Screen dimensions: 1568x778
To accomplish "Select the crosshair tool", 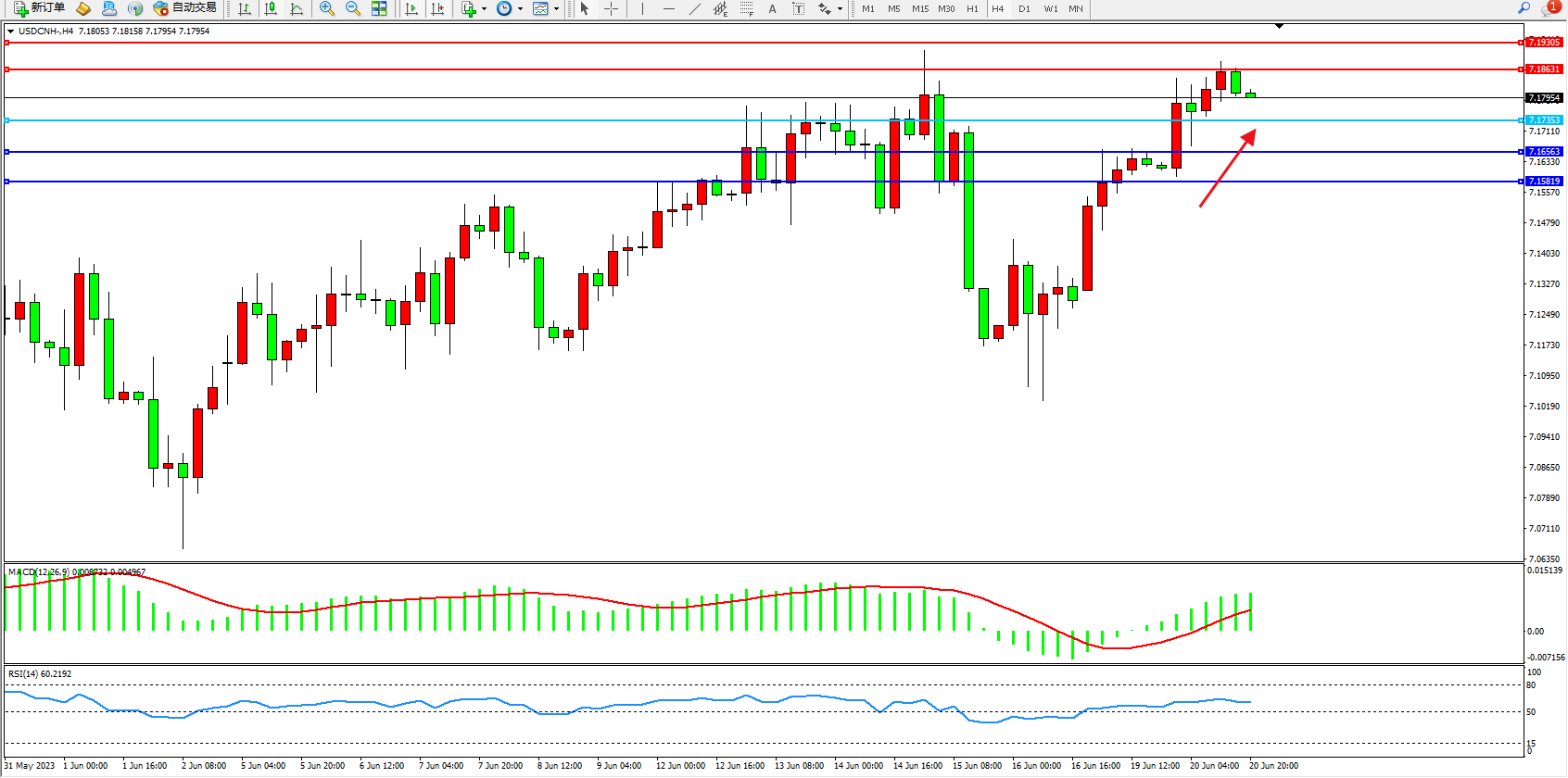I will tap(612, 8).
